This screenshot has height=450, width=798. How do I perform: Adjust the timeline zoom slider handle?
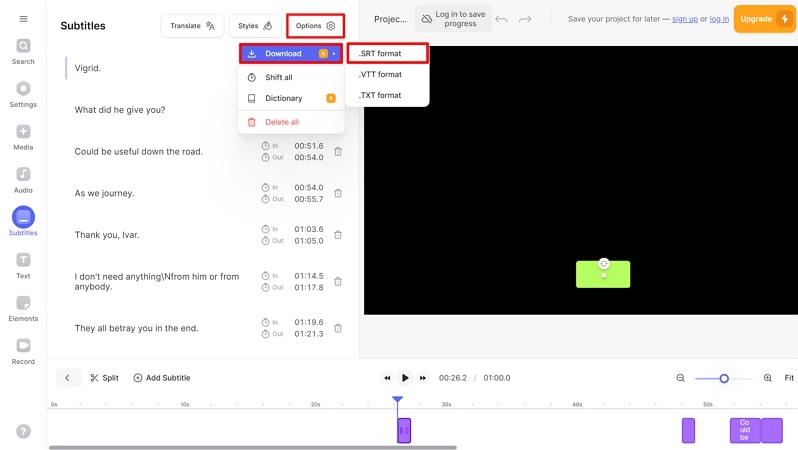pyautogui.click(x=724, y=378)
